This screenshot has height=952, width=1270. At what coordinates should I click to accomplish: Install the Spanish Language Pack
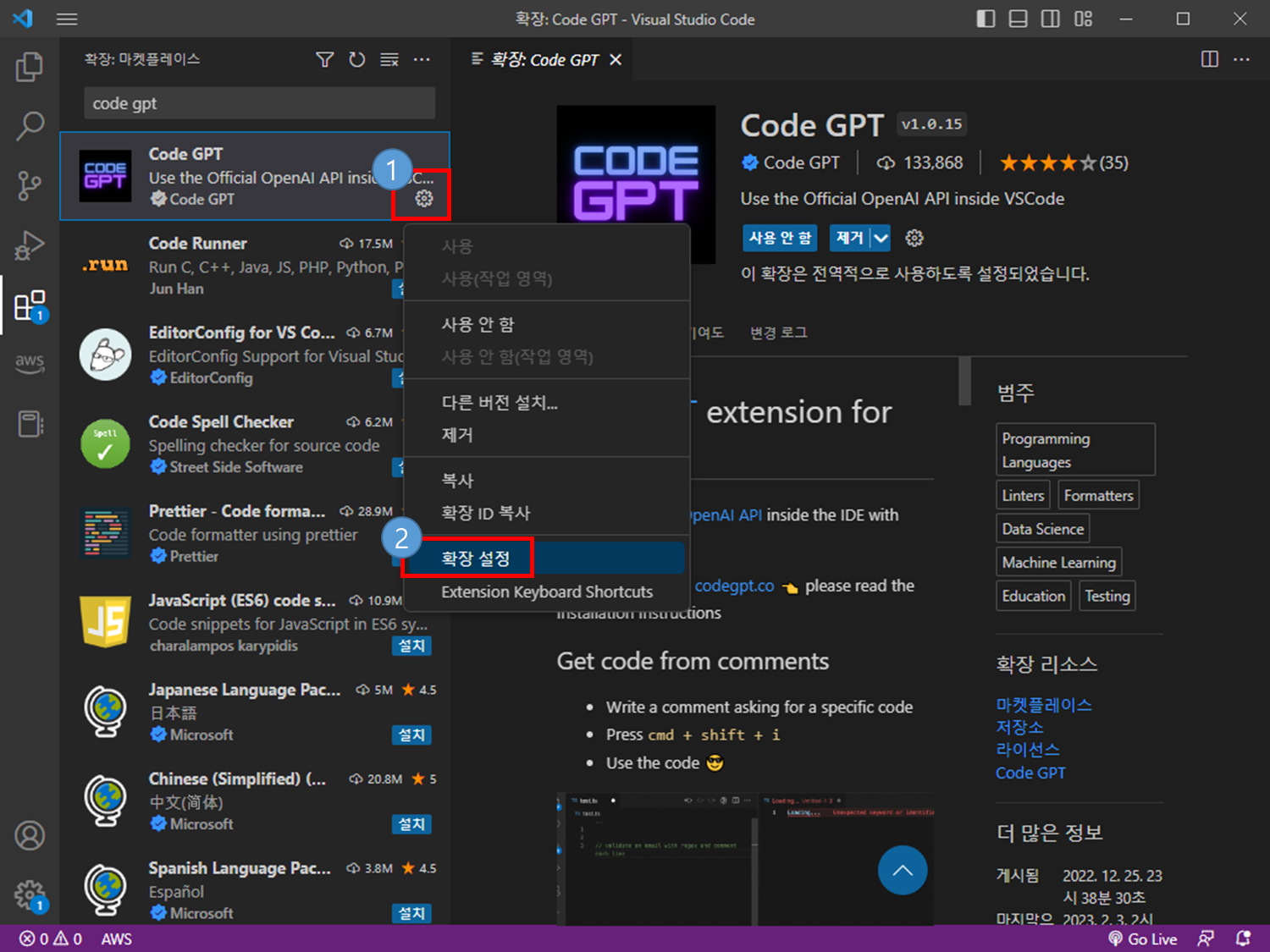(411, 913)
